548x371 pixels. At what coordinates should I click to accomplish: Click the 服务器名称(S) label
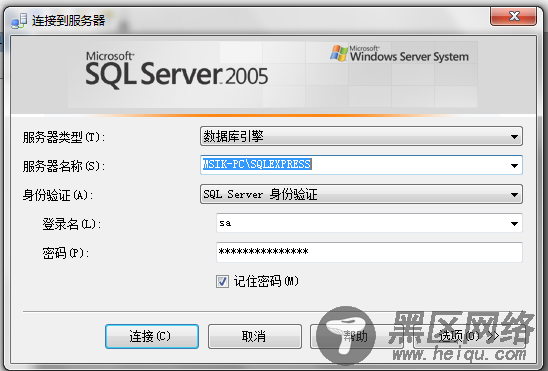64,166
